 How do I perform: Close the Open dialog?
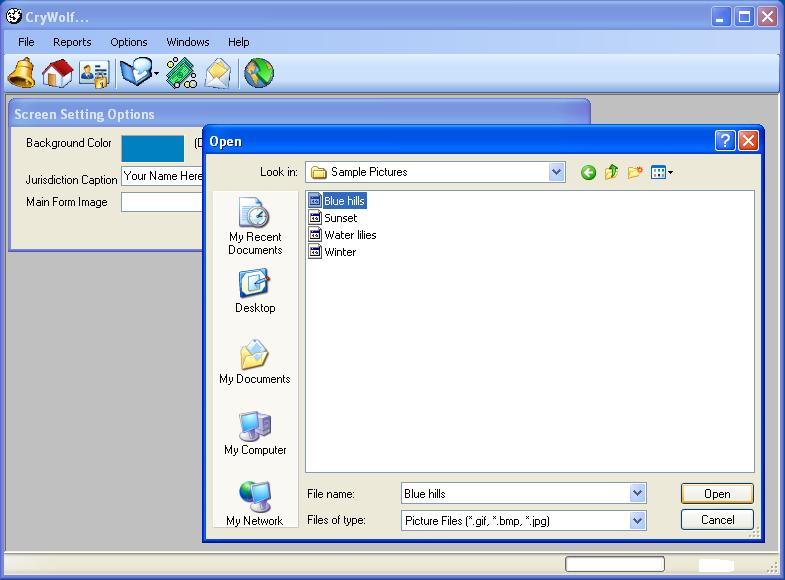[x=748, y=141]
